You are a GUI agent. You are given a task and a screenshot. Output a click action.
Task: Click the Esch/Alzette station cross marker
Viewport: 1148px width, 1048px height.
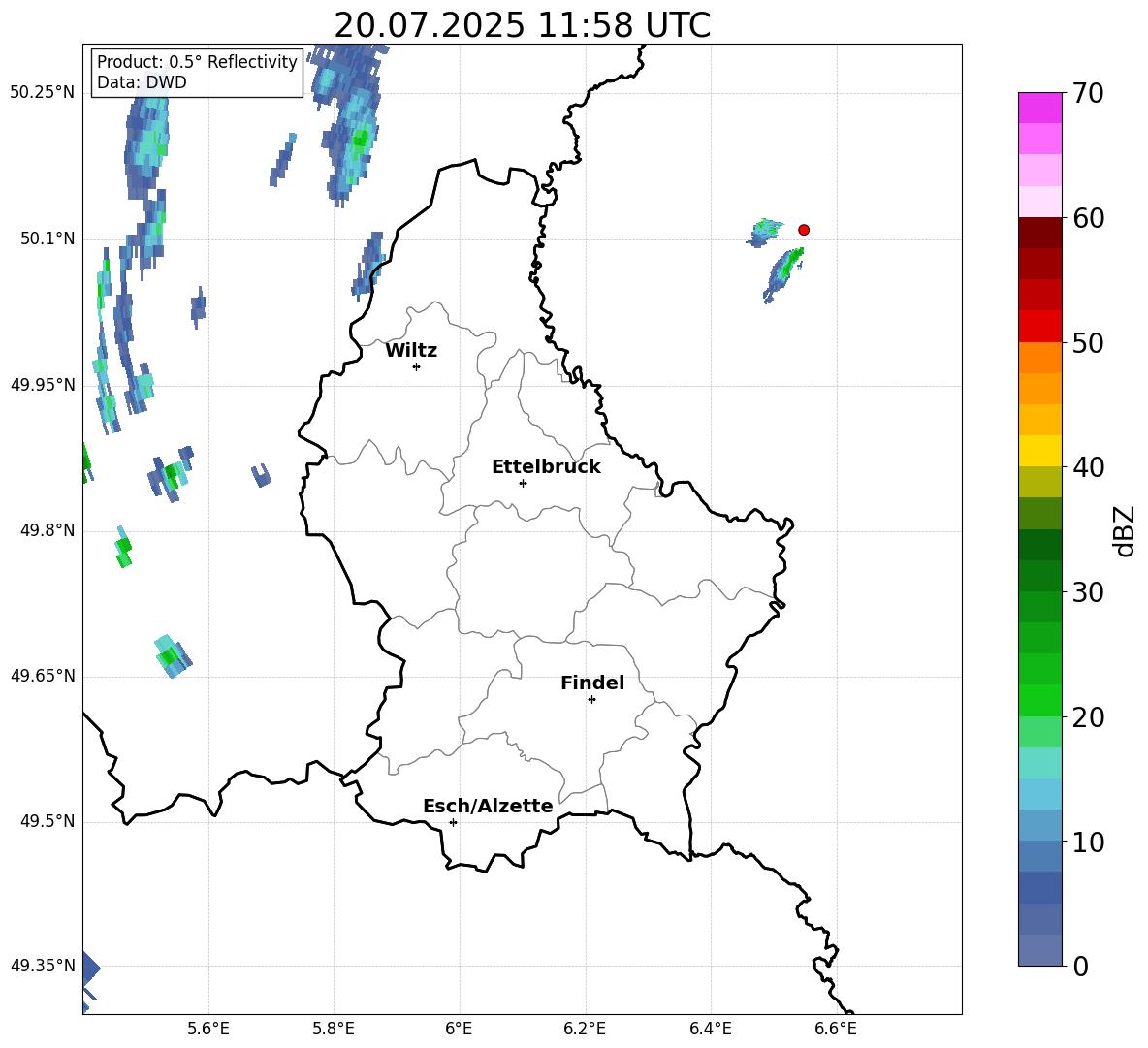453,822
